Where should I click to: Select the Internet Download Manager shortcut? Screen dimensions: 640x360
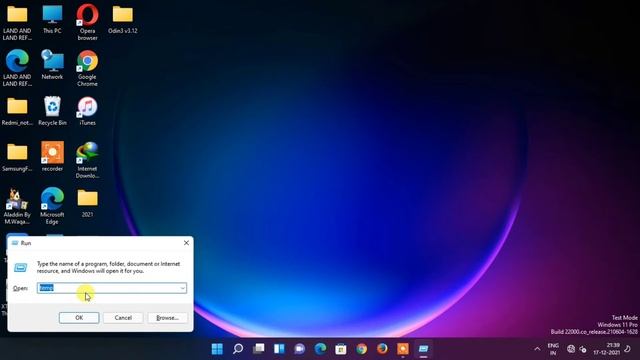point(87,160)
